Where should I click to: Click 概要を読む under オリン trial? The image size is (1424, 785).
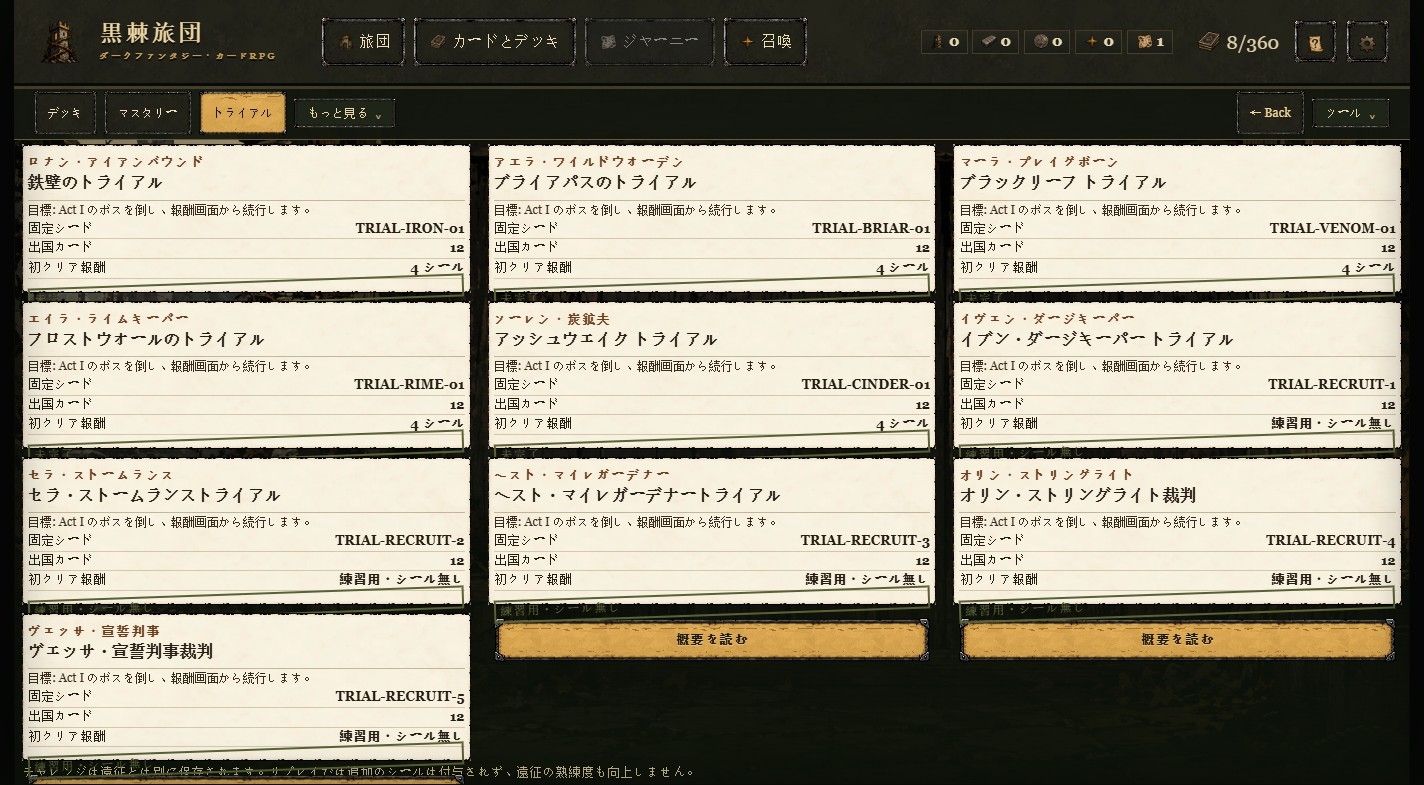click(x=1178, y=640)
